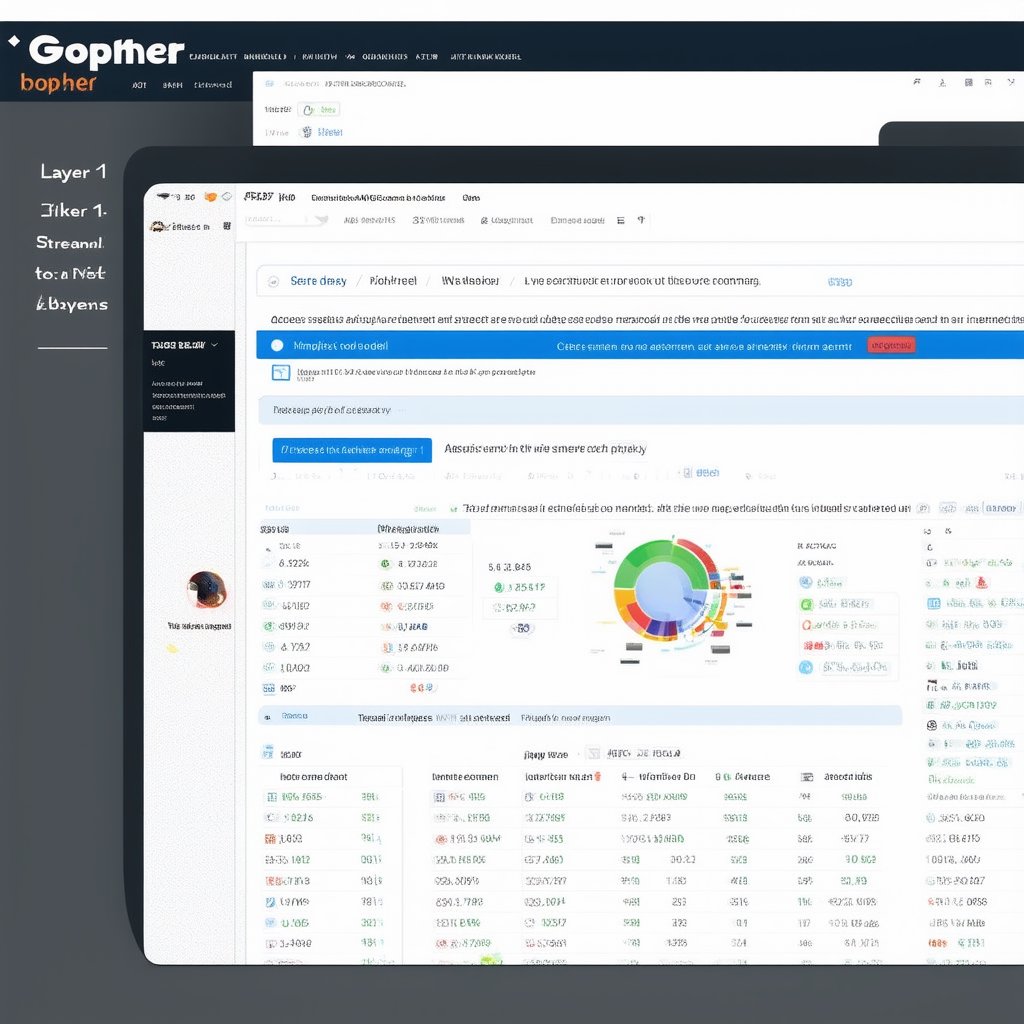The height and width of the screenshot is (1024, 1024).
Task: Switch to the Watchlist breadcrumb tab
Action: pos(468,281)
